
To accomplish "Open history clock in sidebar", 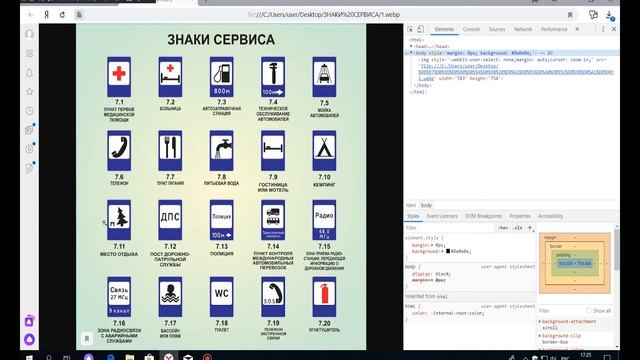I will pyautogui.click(x=29, y=111).
